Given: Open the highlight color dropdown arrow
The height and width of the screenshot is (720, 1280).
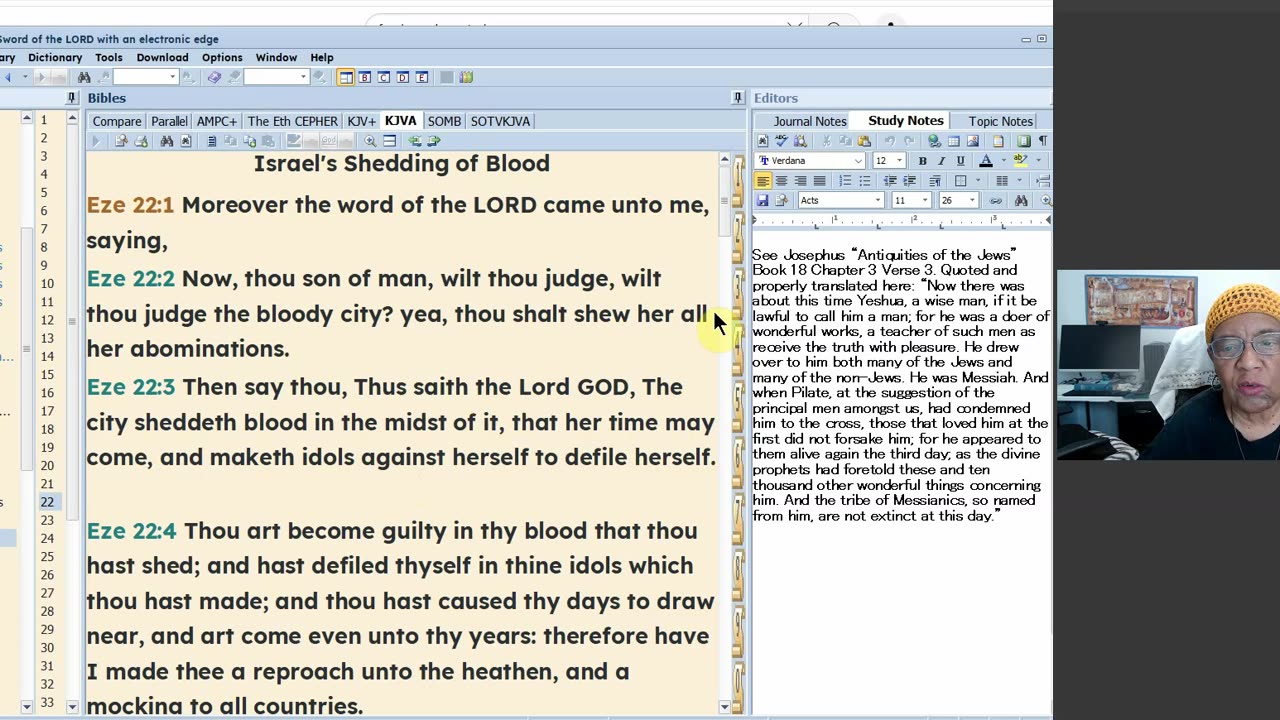Looking at the screenshot, I should tap(1038, 160).
